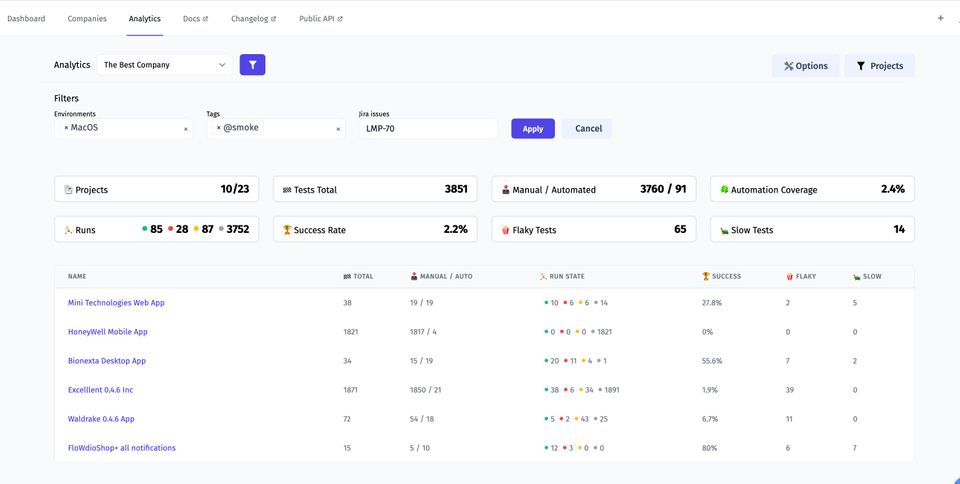
Task: Sort by the RUN STATE column header
Action: coord(562,277)
